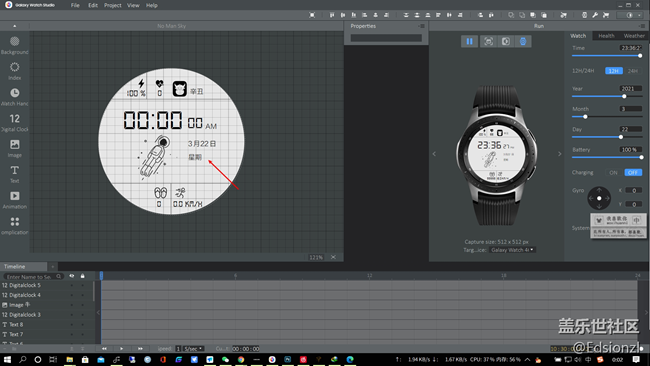650x366 pixels.
Task: Open the Project menu
Action: [113, 5]
